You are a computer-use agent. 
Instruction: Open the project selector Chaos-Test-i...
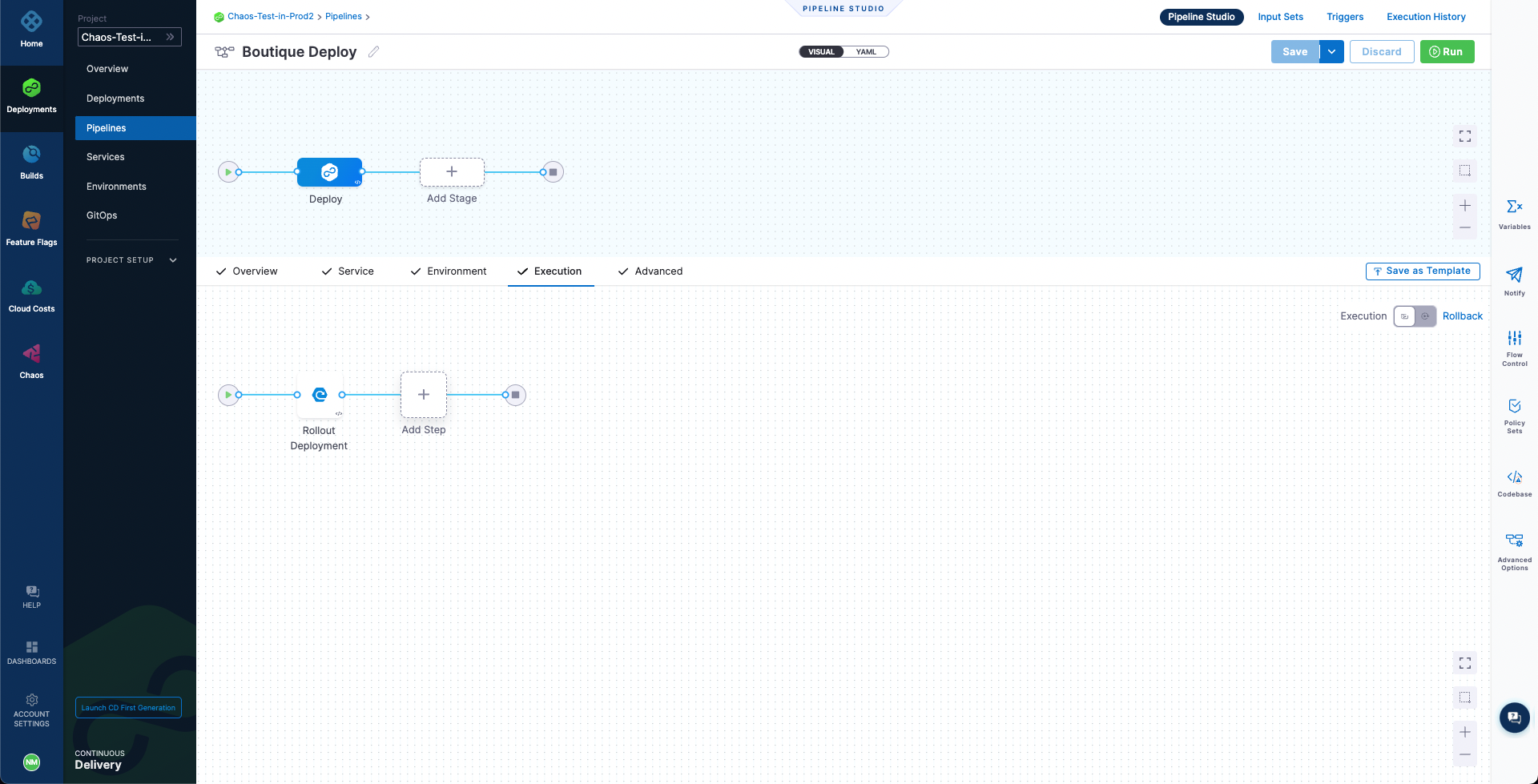tap(129, 37)
